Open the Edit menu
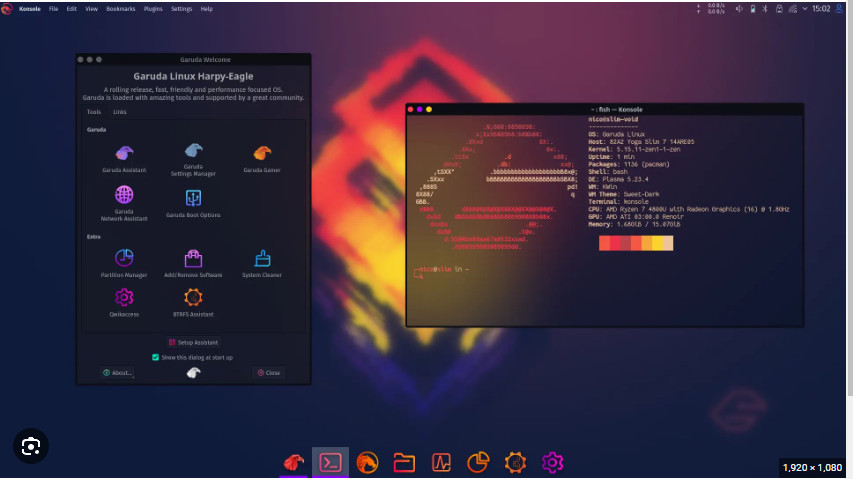Screen dimensions: 853x479 tap(71, 9)
